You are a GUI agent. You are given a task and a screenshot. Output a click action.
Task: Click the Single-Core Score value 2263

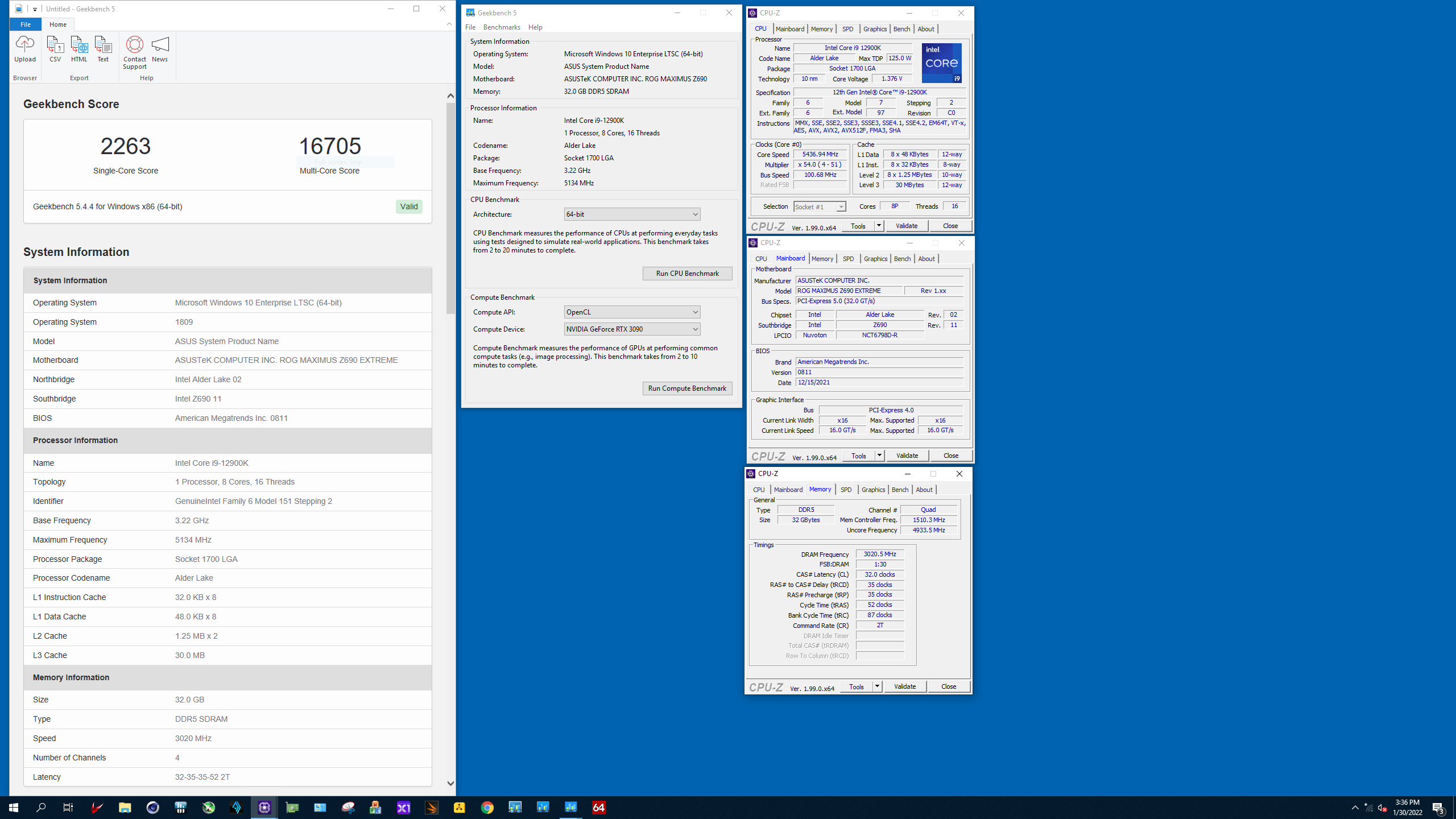click(x=126, y=146)
